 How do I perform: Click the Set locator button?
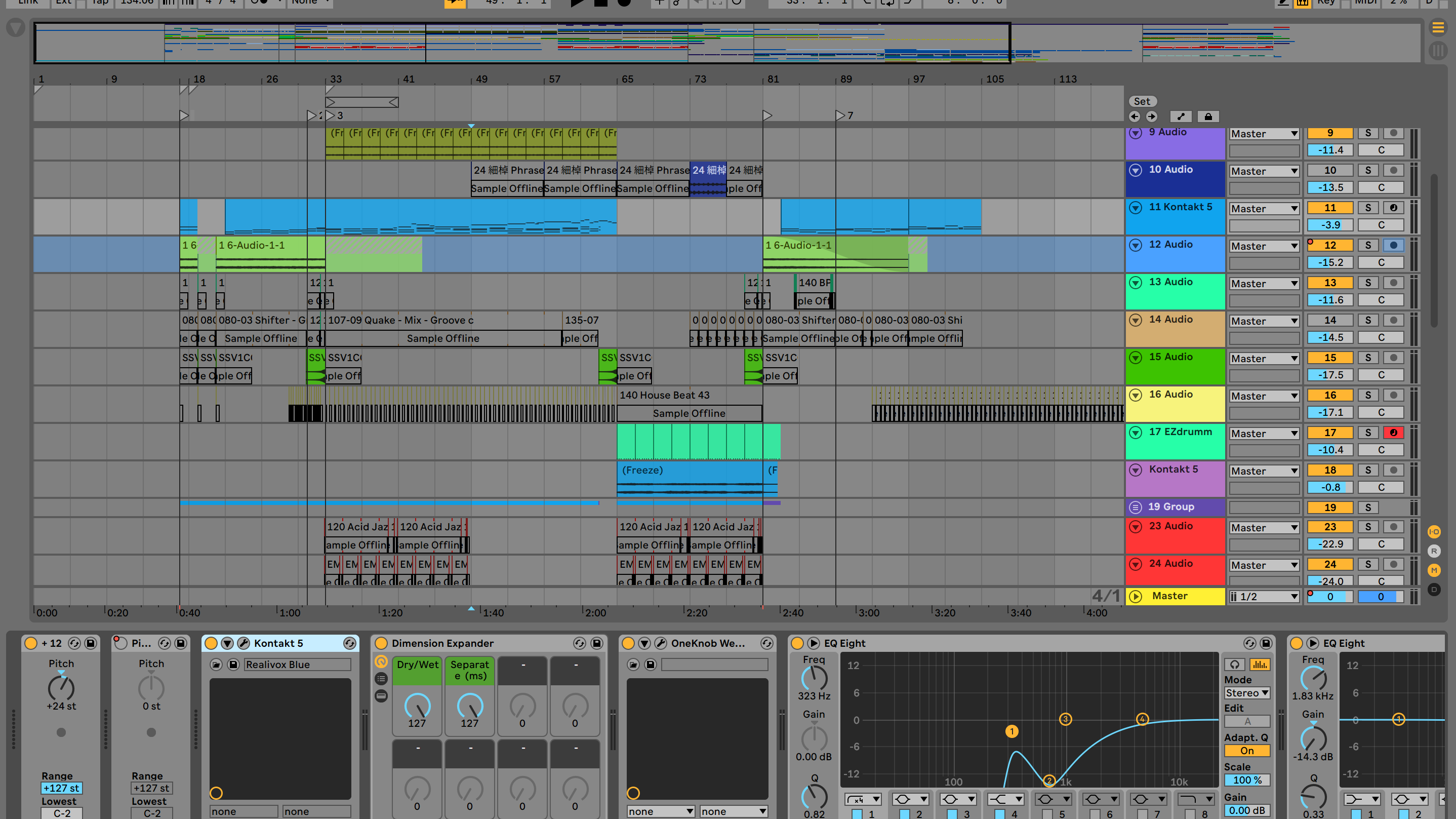1142,101
